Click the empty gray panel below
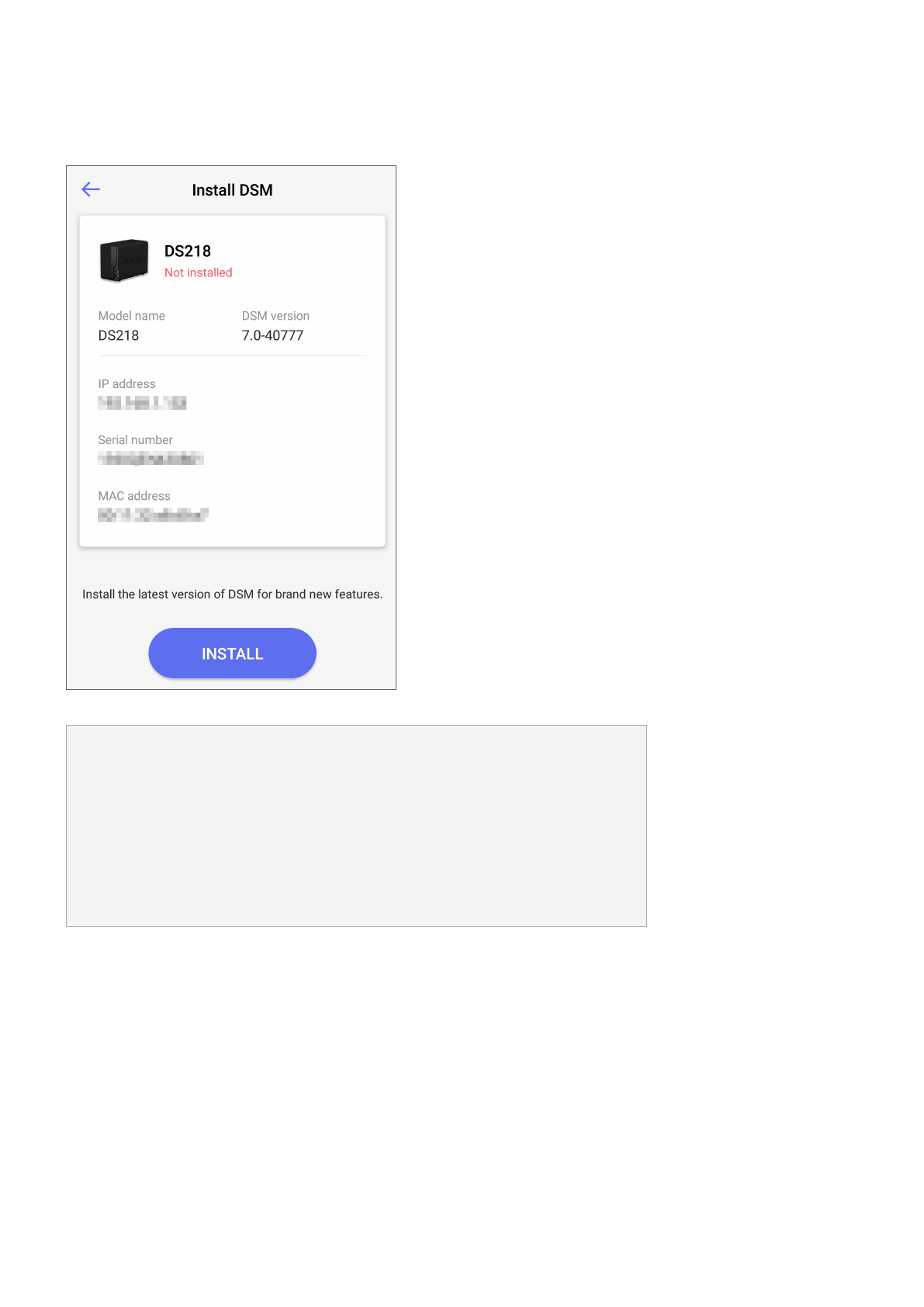This screenshot has width=924, height=1307. (356, 826)
